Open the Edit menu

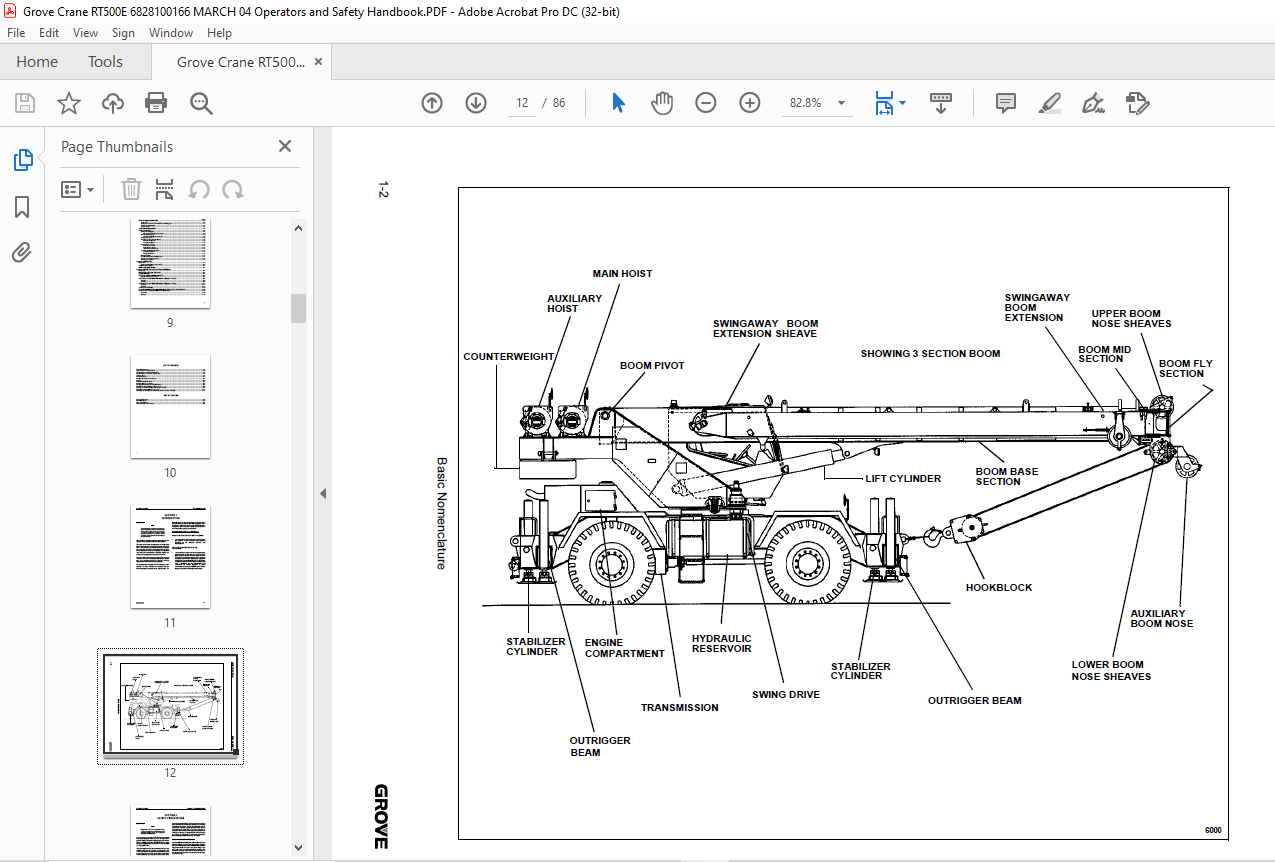click(x=49, y=33)
